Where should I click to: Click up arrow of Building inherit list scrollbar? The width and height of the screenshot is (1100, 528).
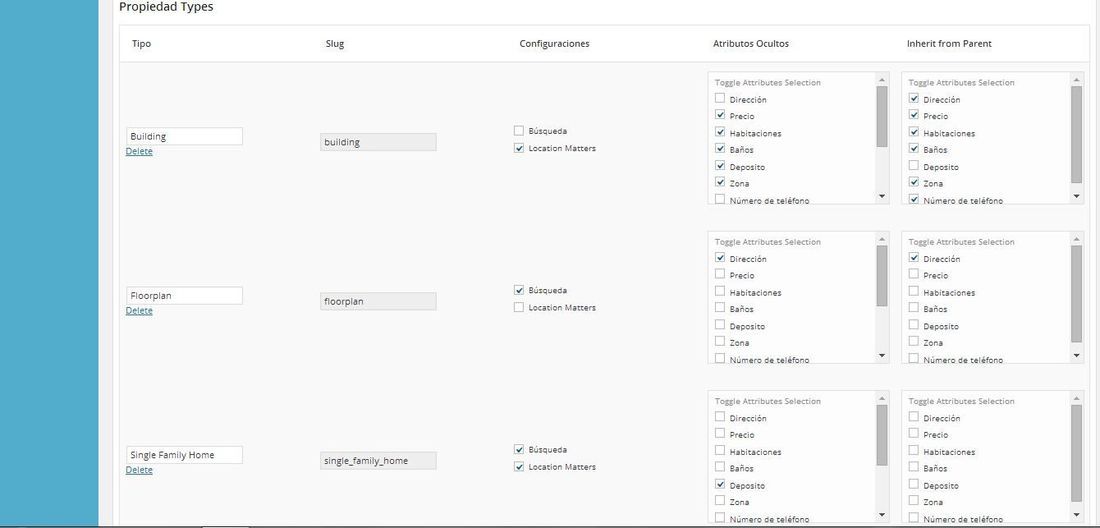[1076, 79]
